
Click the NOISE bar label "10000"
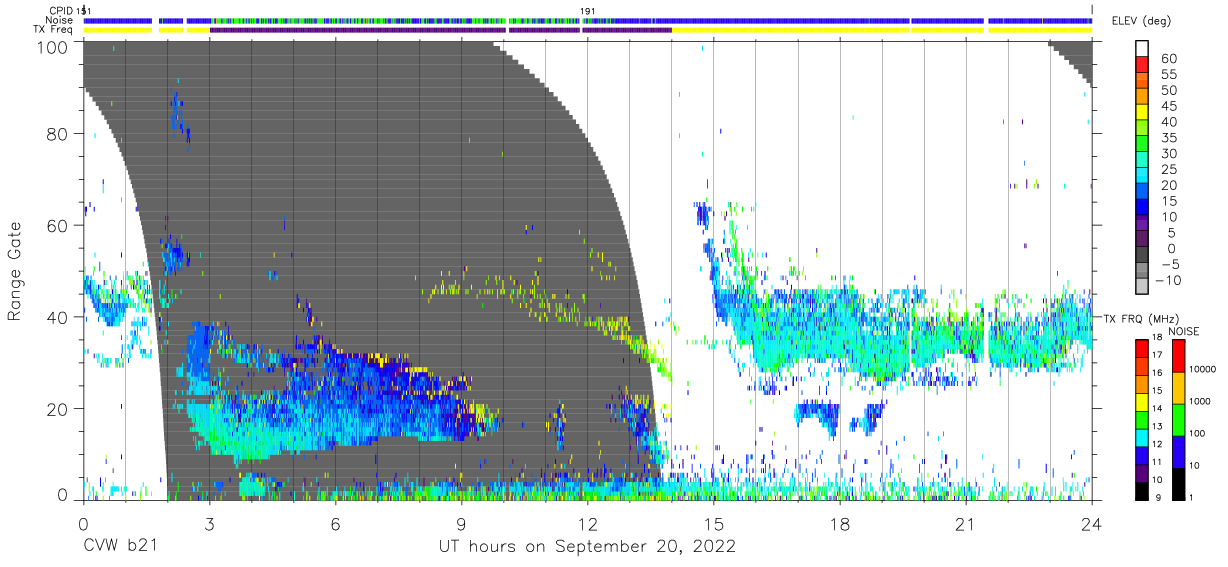(x=1204, y=370)
